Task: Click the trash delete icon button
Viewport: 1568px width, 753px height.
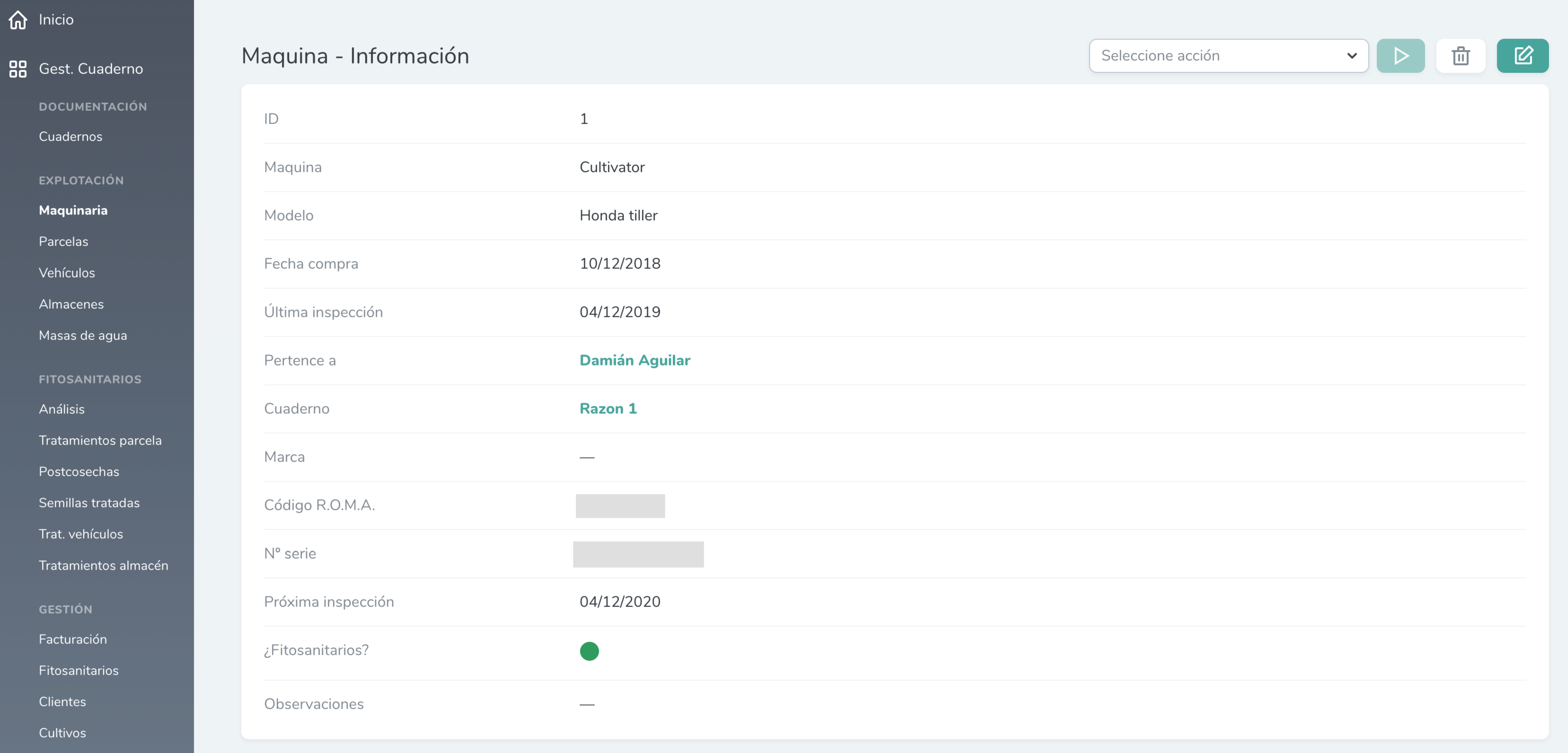Action: [1460, 56]
